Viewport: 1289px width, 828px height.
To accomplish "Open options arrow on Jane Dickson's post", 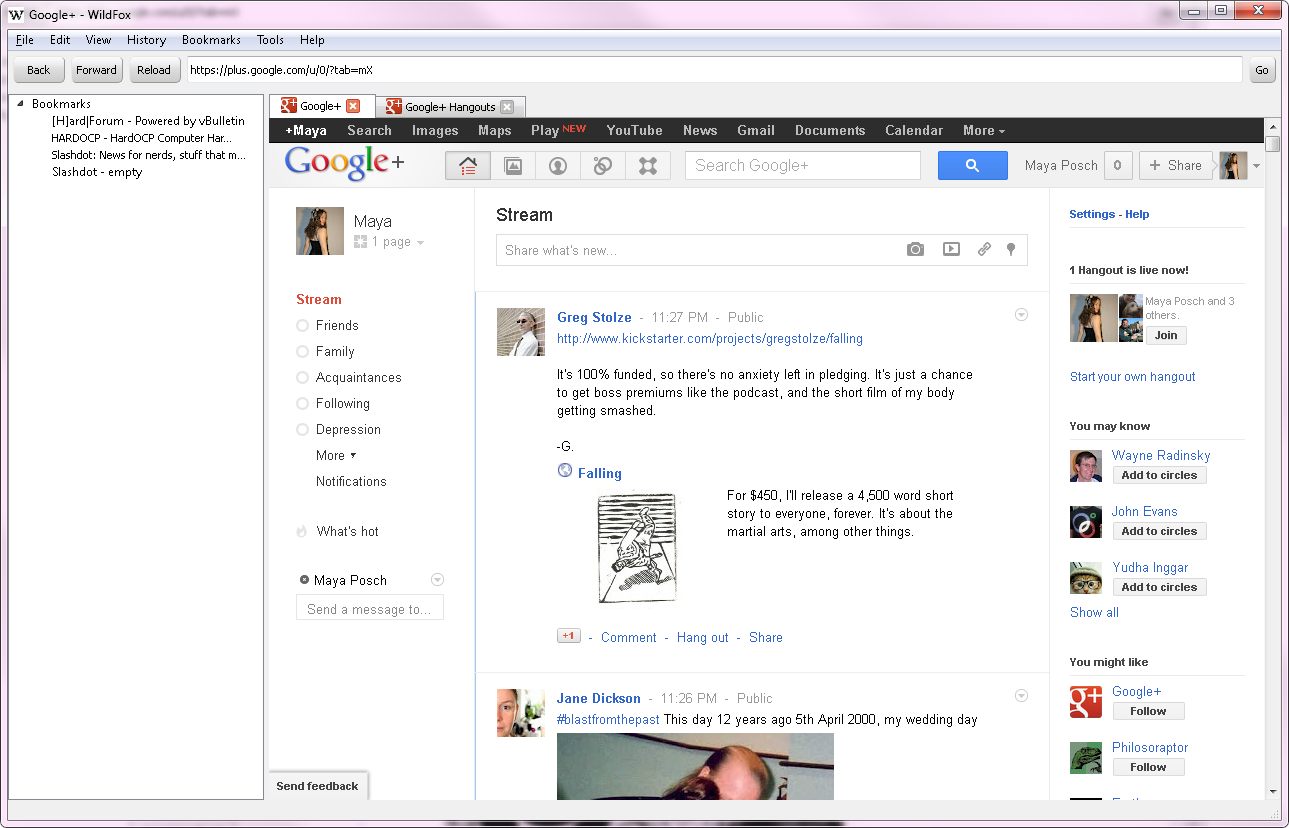I will (x=1021, y=696).
